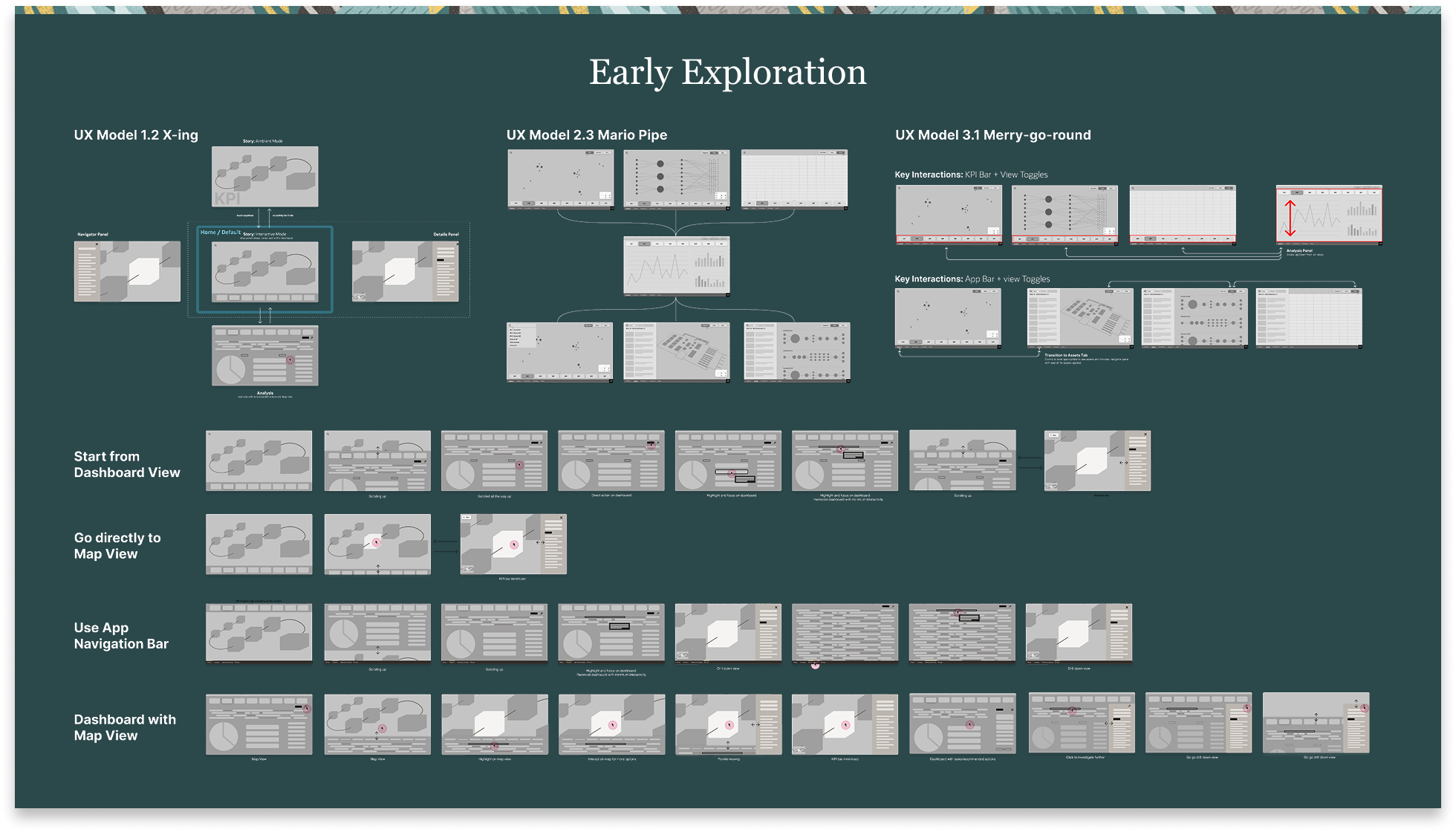Click the pencil edit icon in the dashboard header wireframe
Viewport: 1456px width, 832px height.
(x=313, y=337)
